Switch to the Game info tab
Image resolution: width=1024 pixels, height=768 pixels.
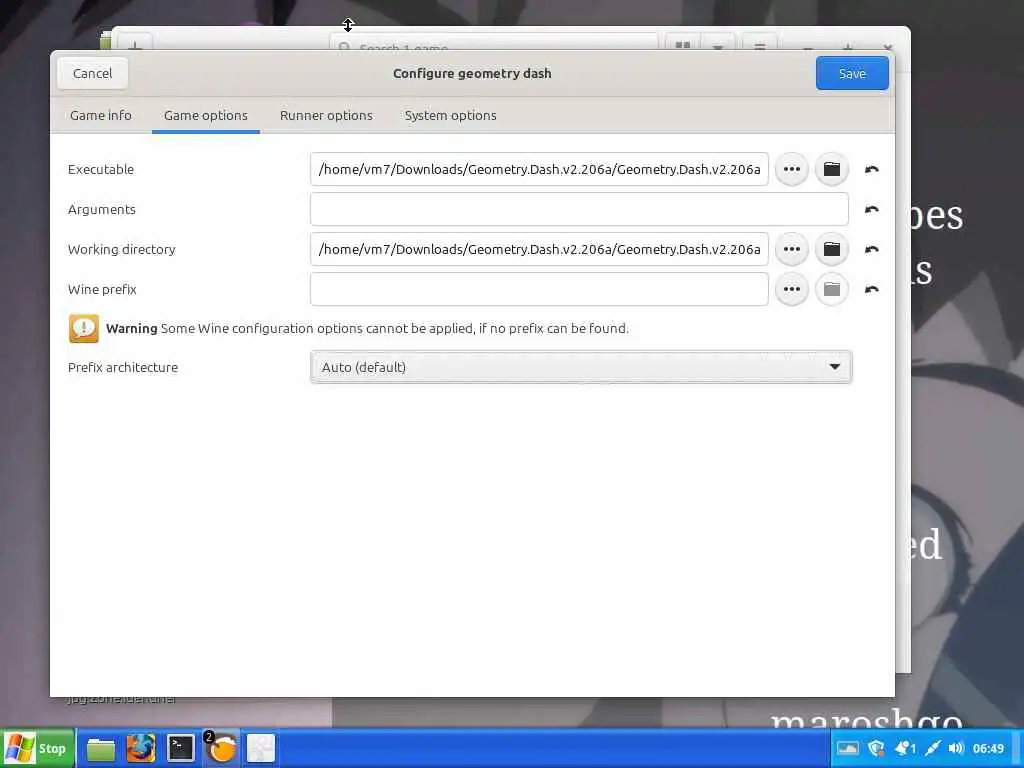click(x=101, y=116)
